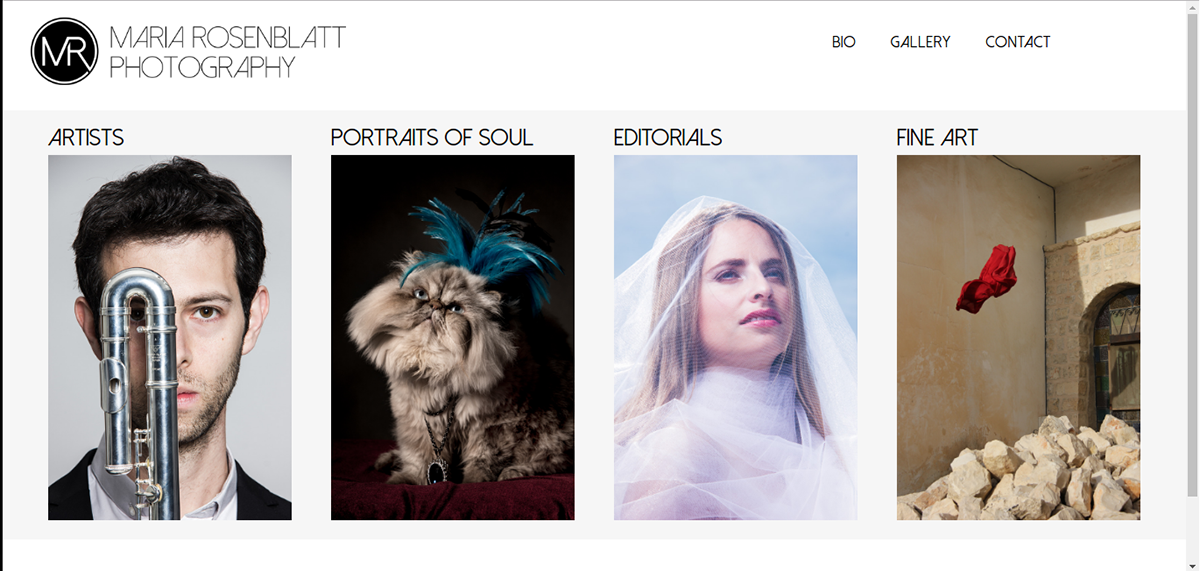Open the BIO menu item

point(844,42)
